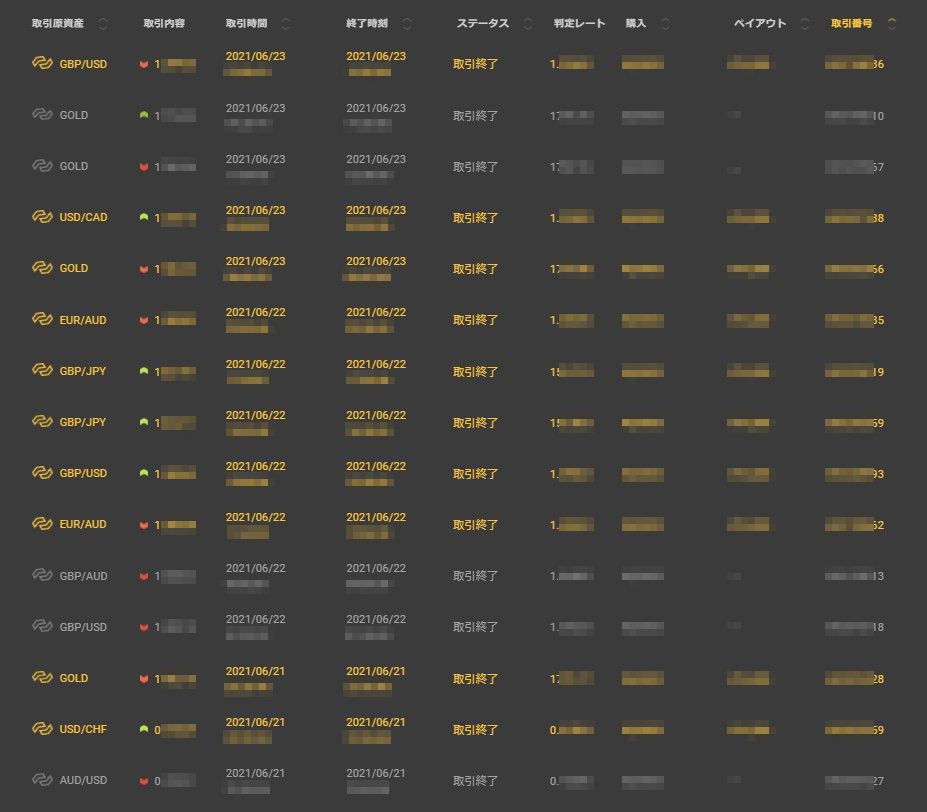Sort by 取引番号 using its sort arrows
Screen dimensions: 927x812
[892, 24]
